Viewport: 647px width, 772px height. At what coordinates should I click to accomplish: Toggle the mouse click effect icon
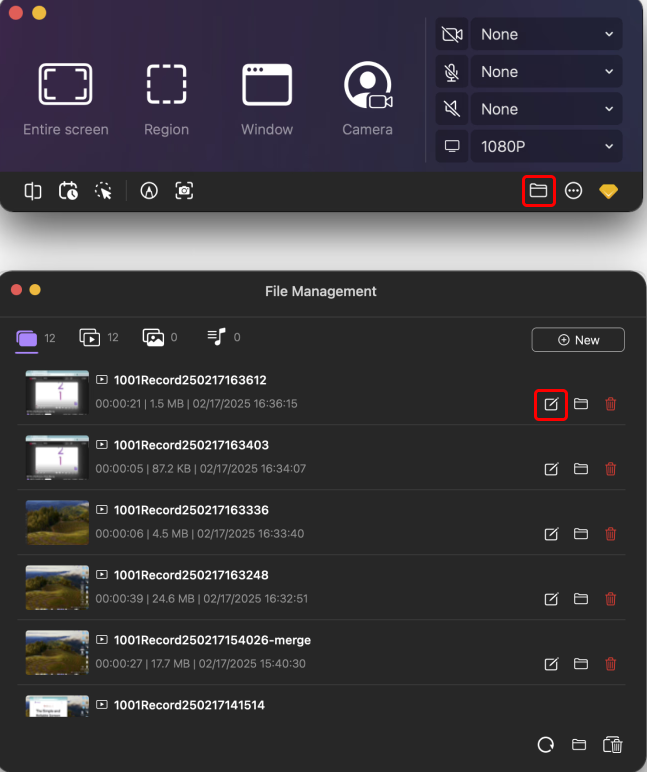pos(103,191)
